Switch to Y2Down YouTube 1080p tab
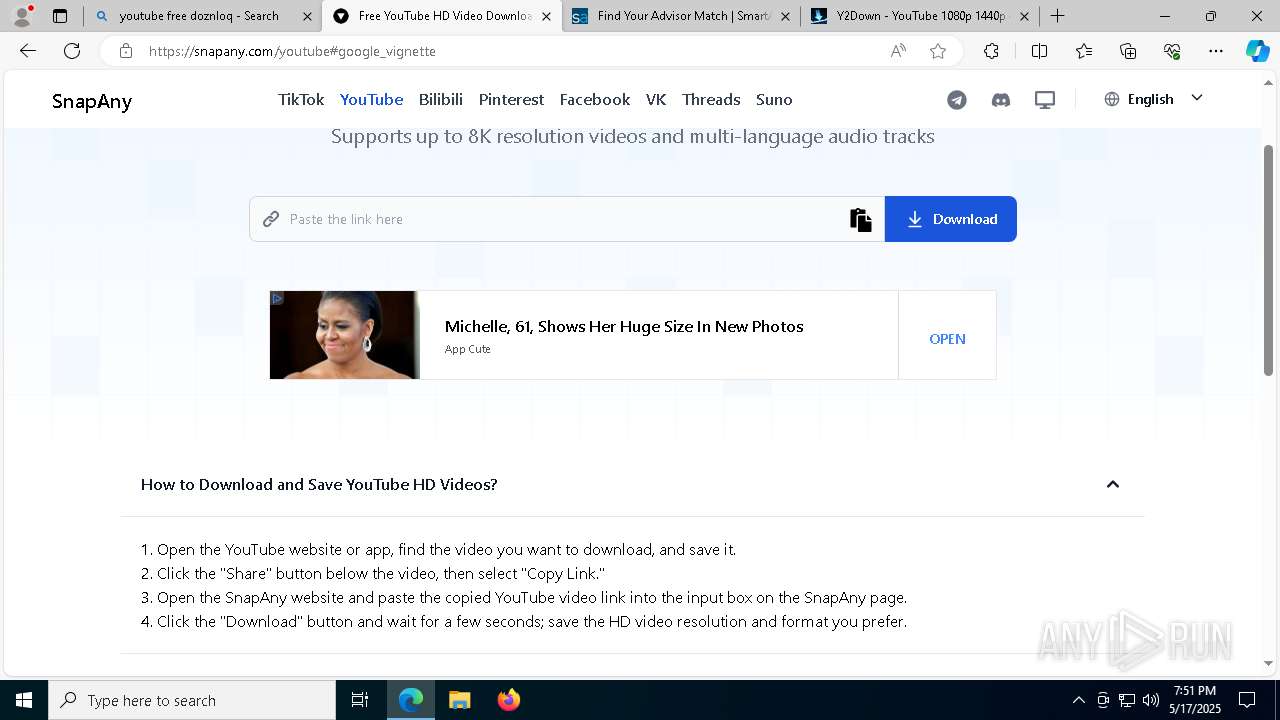1280x720 pixels. 919,16
